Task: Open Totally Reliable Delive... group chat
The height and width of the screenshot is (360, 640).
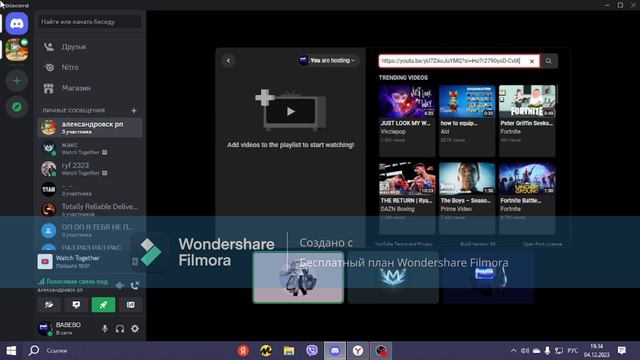Action: [90, 210]
